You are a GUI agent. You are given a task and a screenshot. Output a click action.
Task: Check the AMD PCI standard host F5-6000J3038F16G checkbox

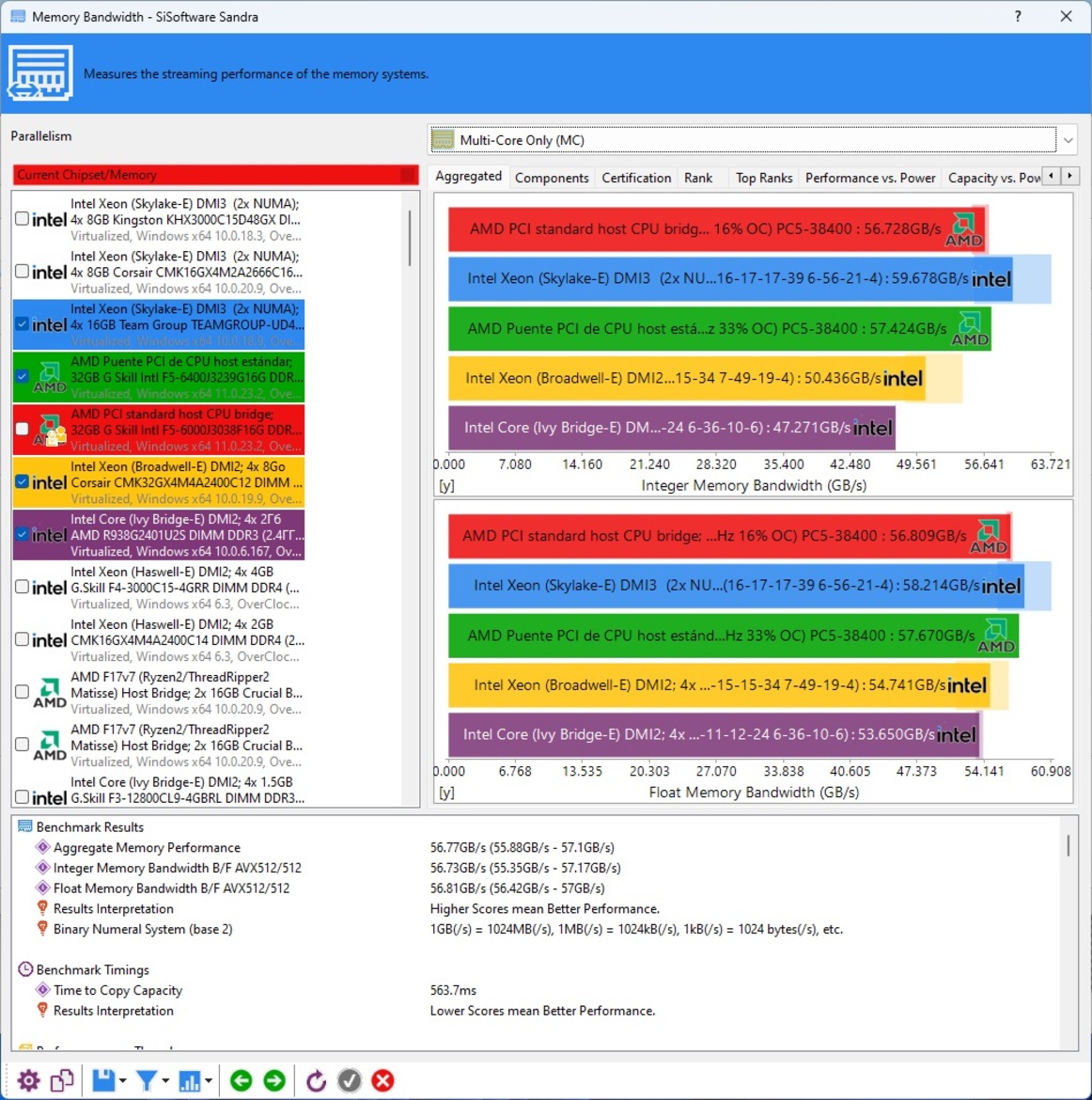(x=22, y=430)
